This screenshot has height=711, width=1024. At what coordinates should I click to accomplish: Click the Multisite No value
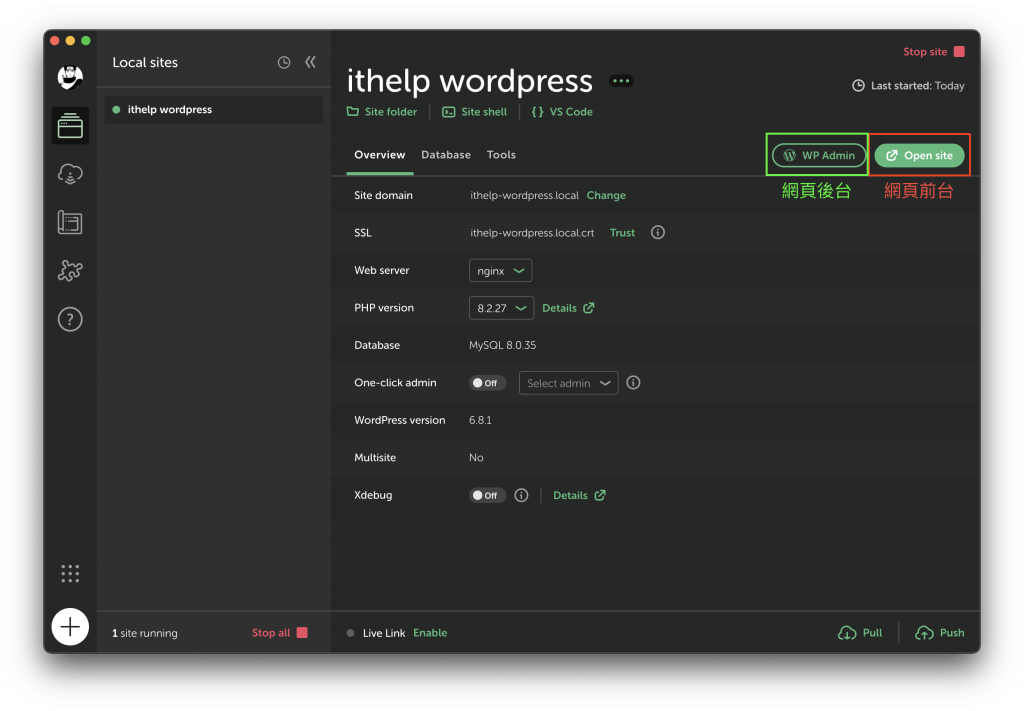coord(476,458)
